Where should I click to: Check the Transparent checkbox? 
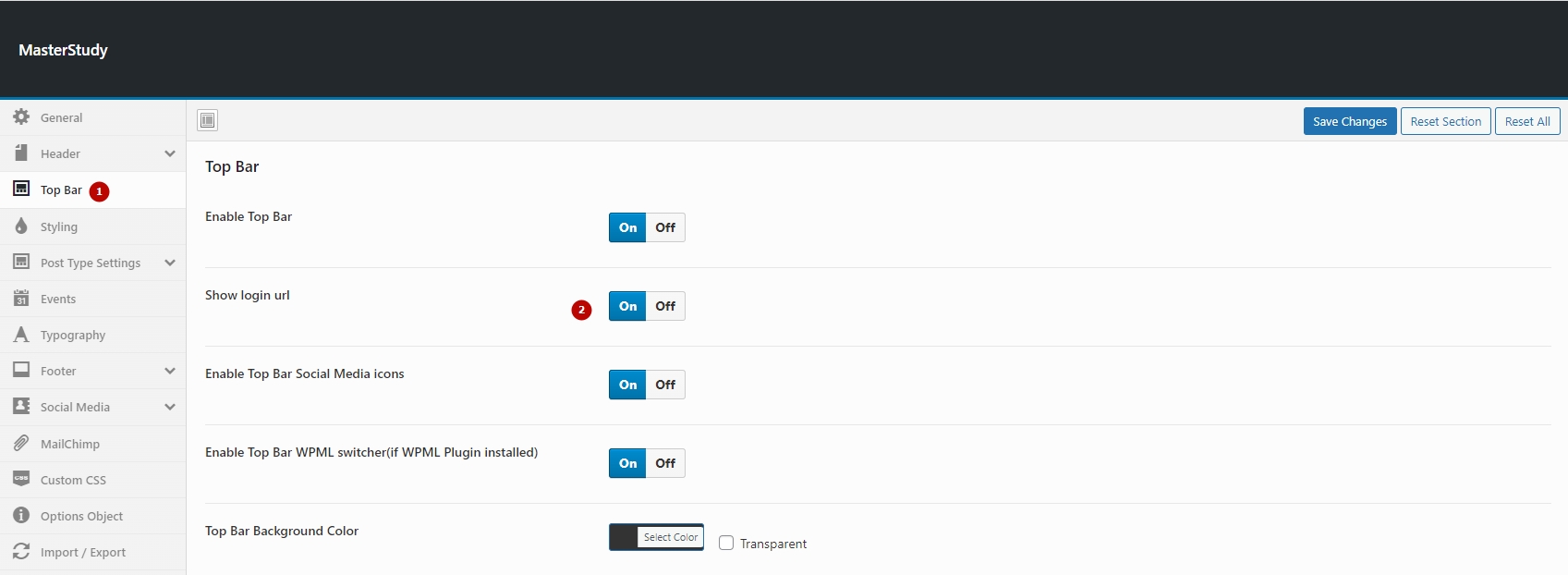pos(726,544)
